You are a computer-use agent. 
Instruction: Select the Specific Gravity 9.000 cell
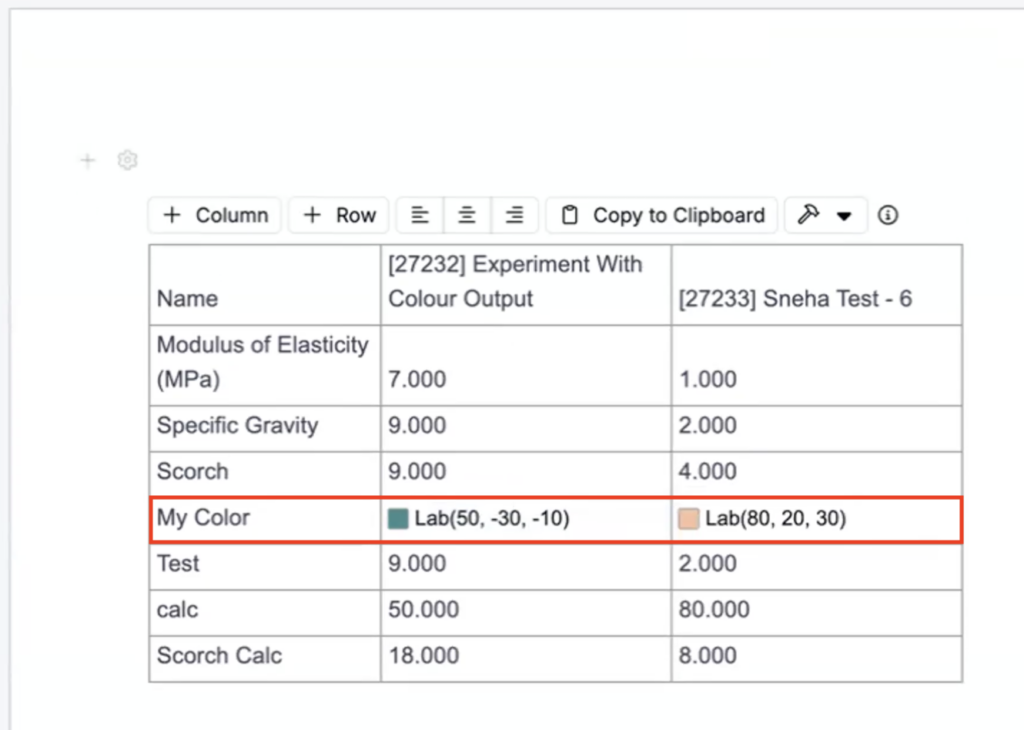click(417, 426)
